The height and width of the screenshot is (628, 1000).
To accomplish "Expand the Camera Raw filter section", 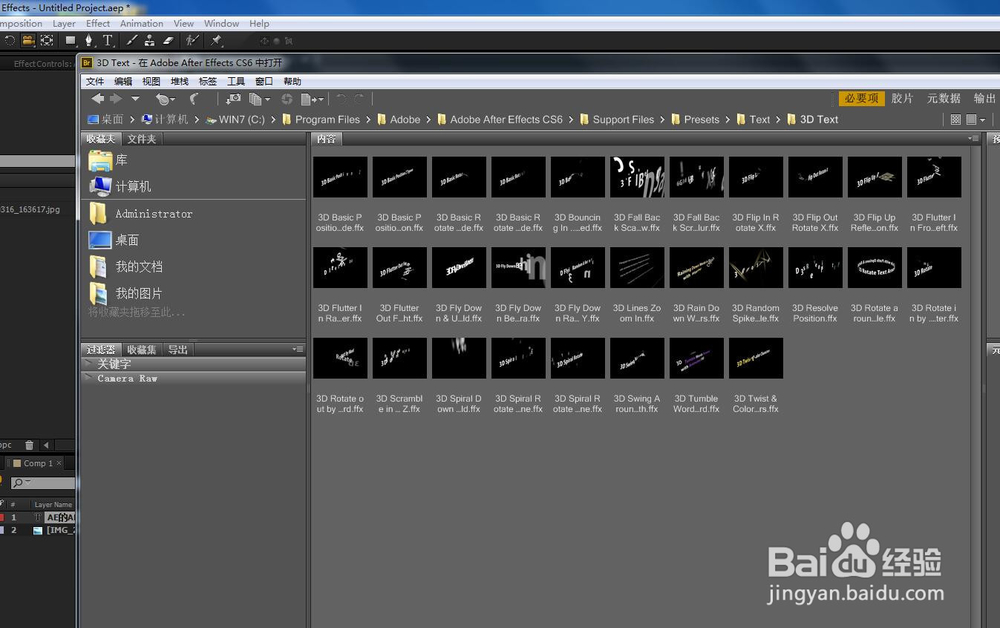I will point(88,377).
